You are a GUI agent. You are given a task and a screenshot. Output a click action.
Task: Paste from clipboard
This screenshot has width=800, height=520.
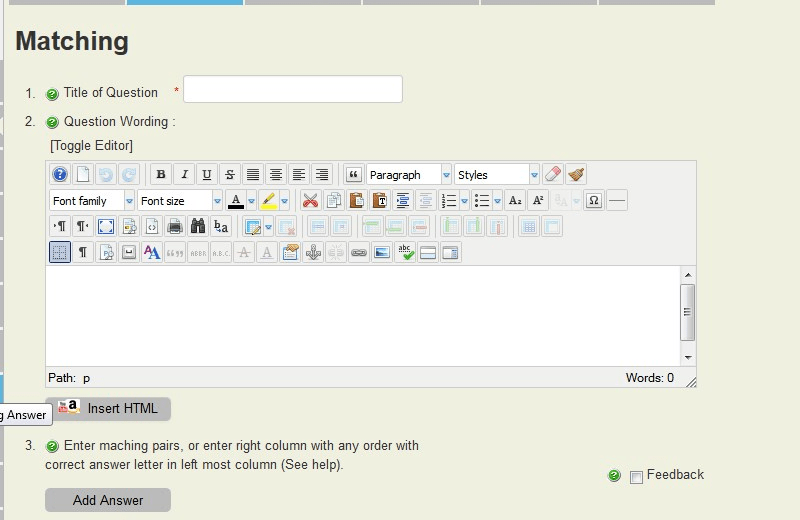point(357,201)
